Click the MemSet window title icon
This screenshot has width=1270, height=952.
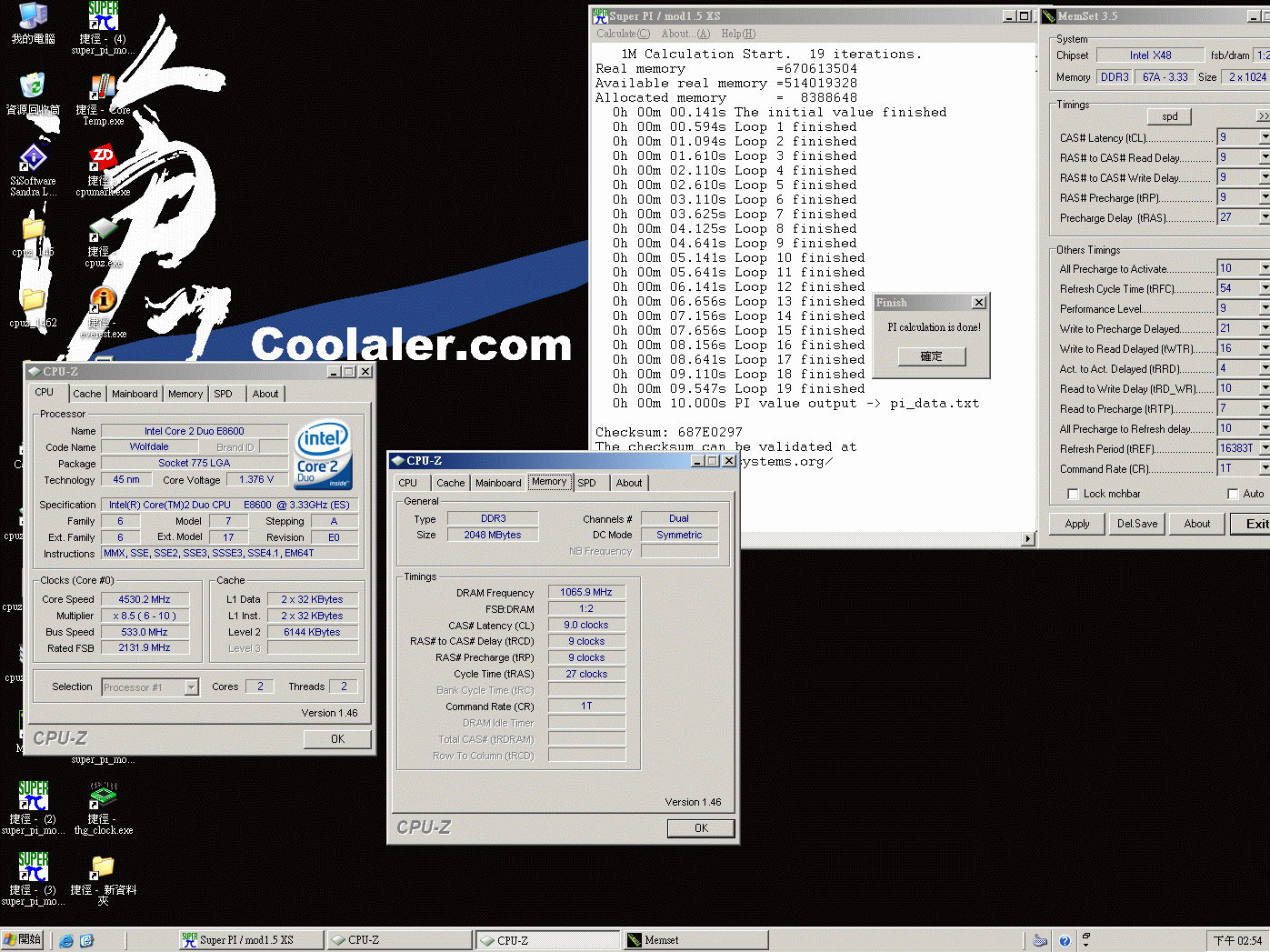1049,15
